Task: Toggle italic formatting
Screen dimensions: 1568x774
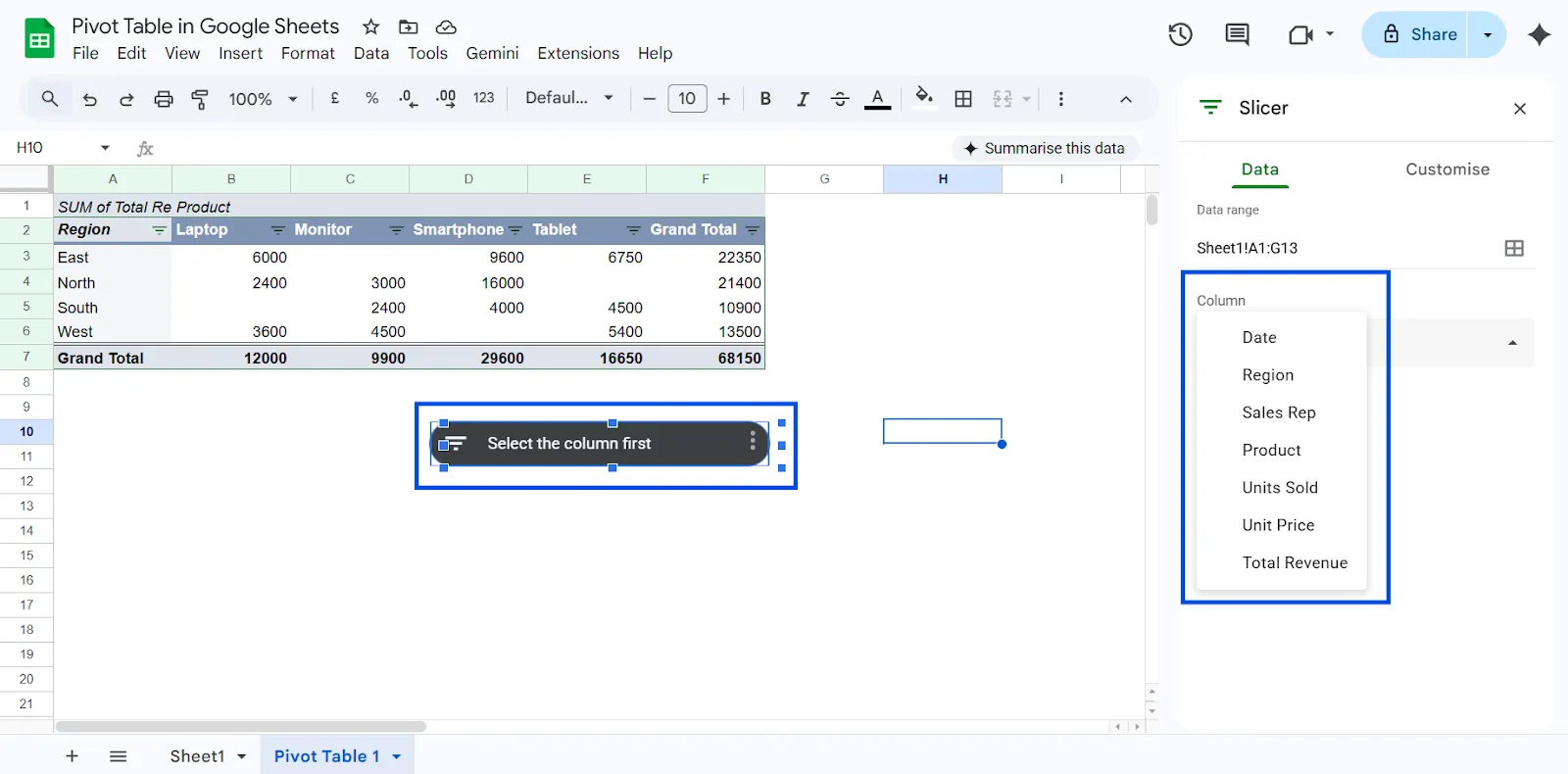Action: coord(803,99)
